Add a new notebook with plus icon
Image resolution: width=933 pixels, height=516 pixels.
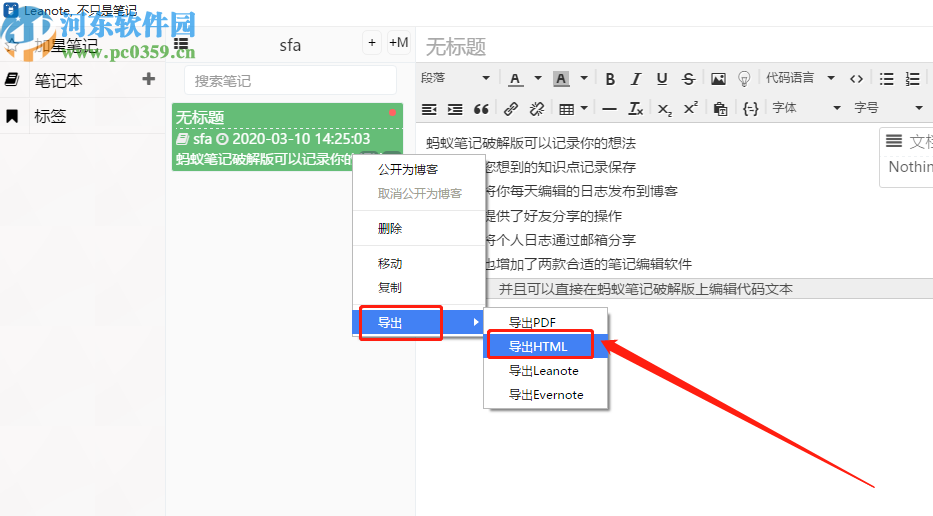(x=149, y=79)
